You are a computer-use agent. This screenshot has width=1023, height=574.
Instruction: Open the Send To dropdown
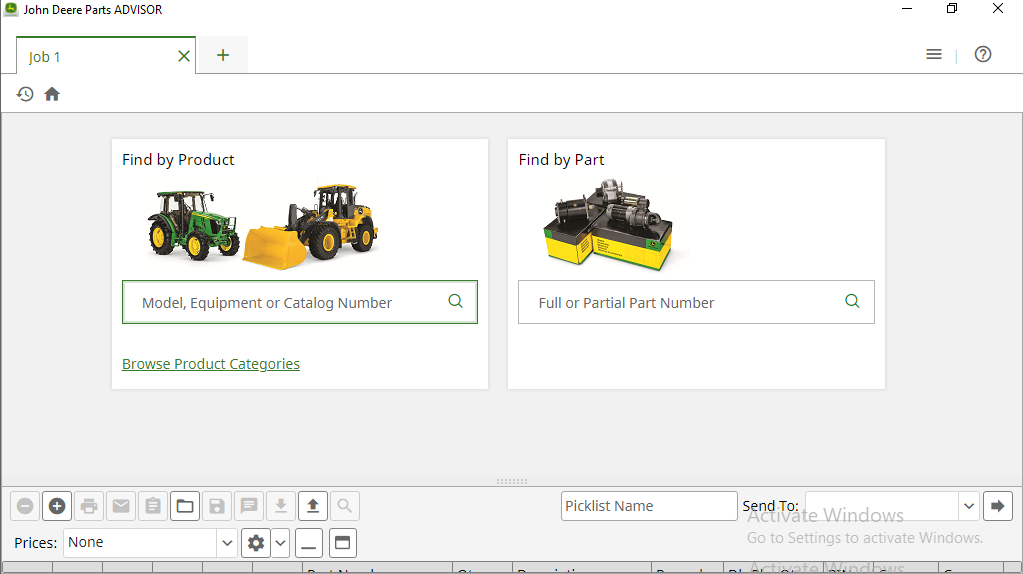point(968,506)
